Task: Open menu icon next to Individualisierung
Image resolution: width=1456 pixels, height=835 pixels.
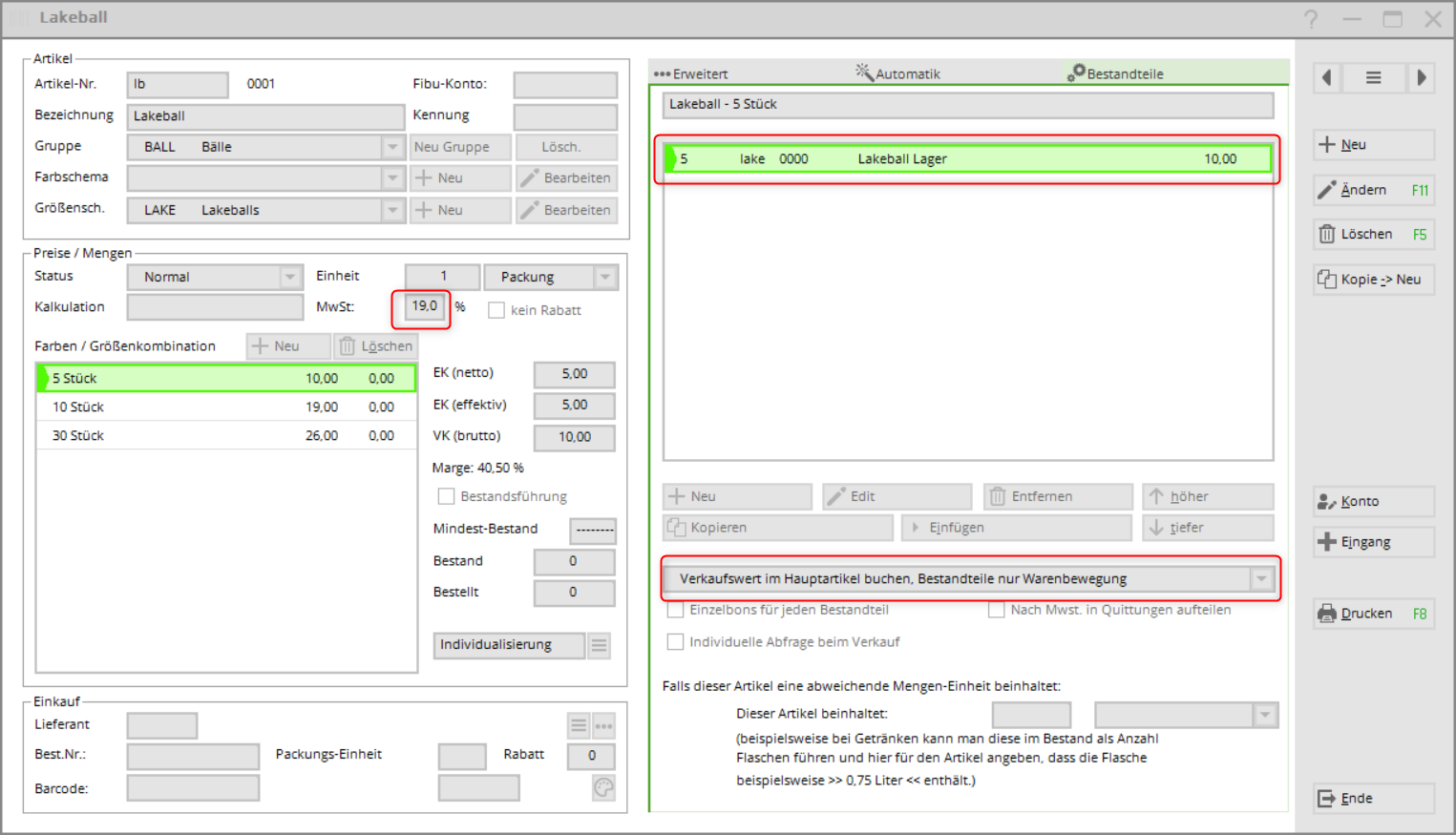Action: pyautogui.click(x=599, y=646)
